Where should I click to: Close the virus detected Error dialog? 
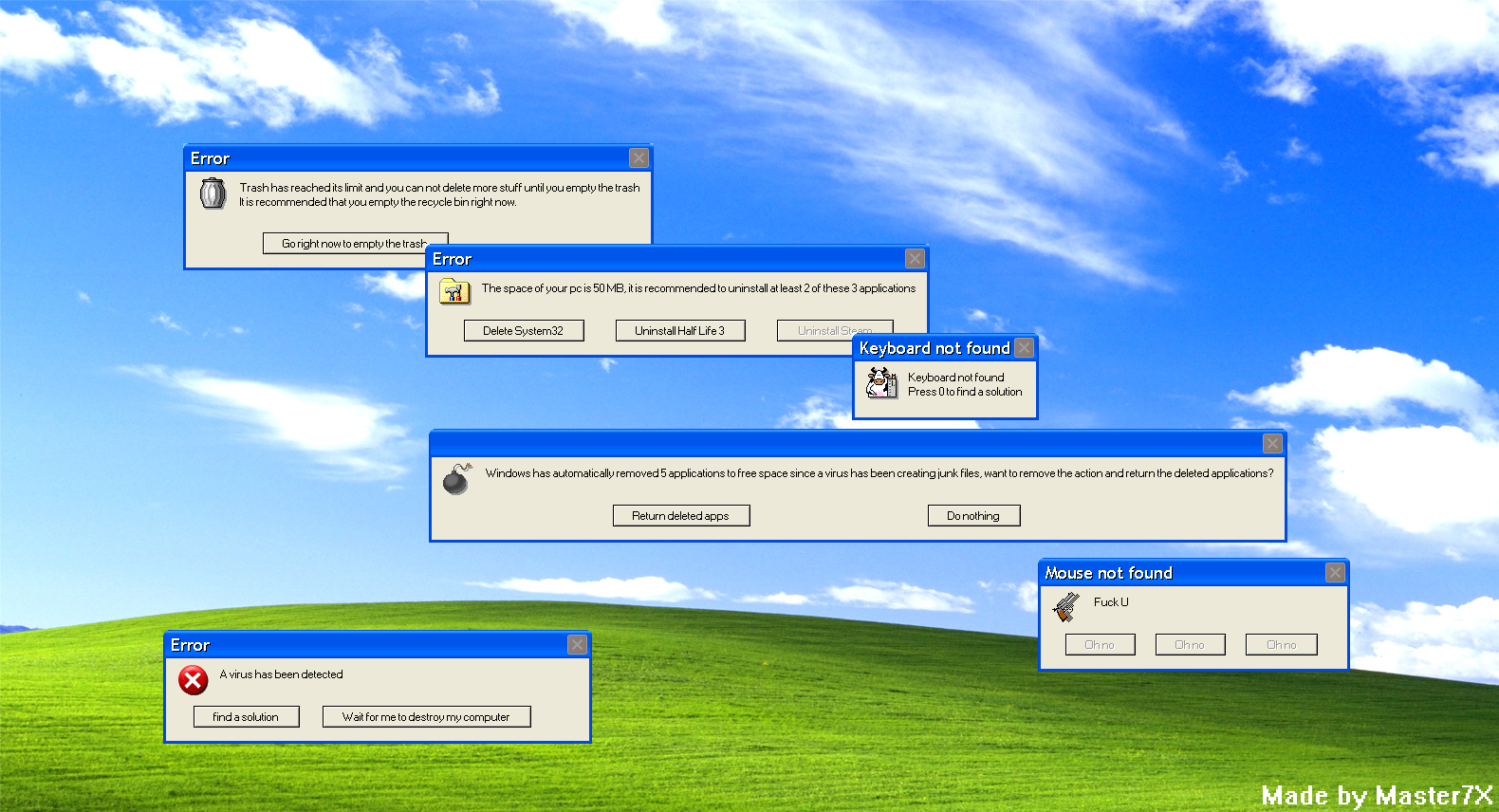click(x=577, y=645)
